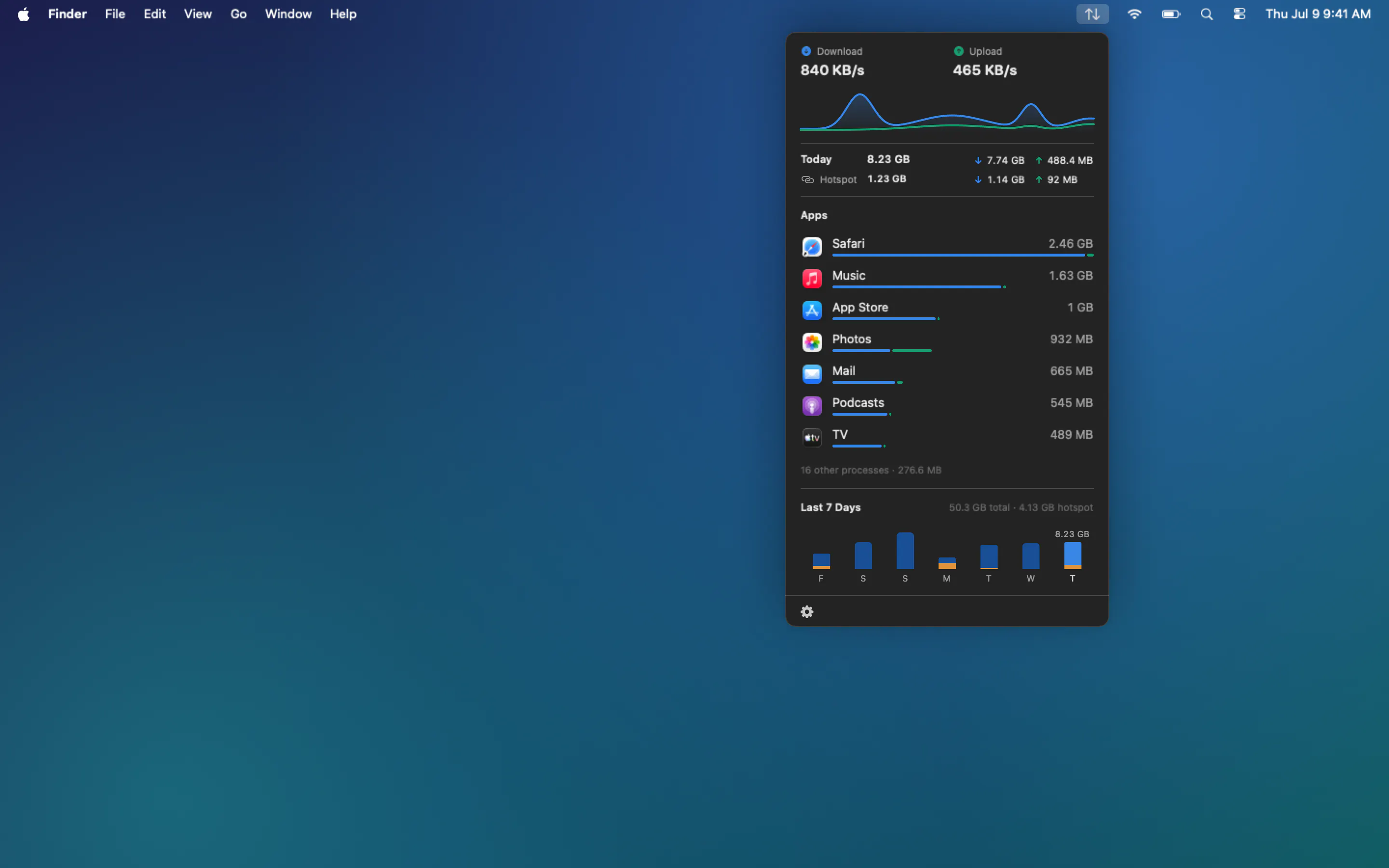Screen dimensions: 1389x868
Task: Click the Apps section heading
Action: 813,215
